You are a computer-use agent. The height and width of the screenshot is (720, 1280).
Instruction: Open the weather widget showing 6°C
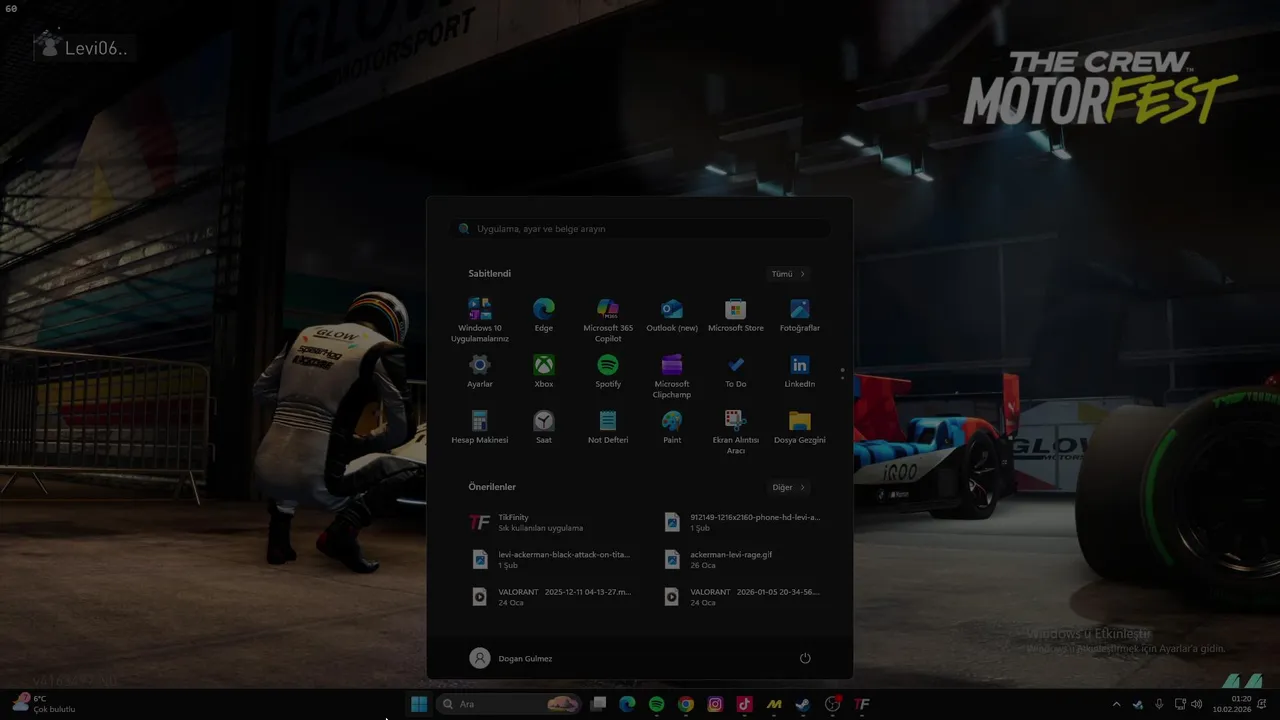(44, 704)
